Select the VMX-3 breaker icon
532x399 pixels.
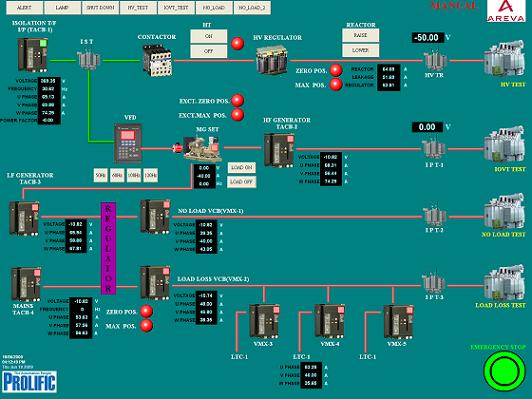(x=264, y=321)
